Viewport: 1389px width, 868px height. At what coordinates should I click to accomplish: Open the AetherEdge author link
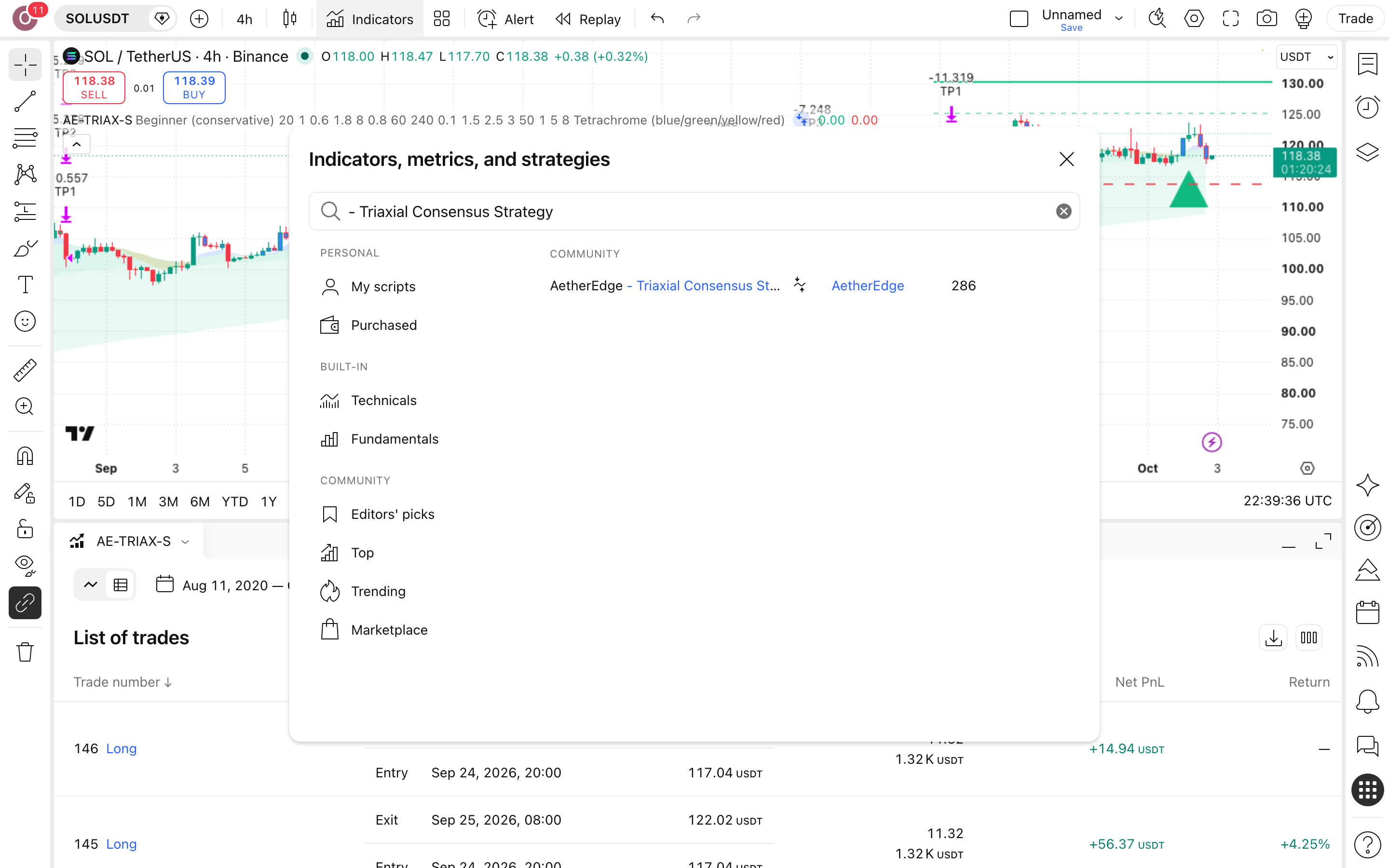point(867,285)
